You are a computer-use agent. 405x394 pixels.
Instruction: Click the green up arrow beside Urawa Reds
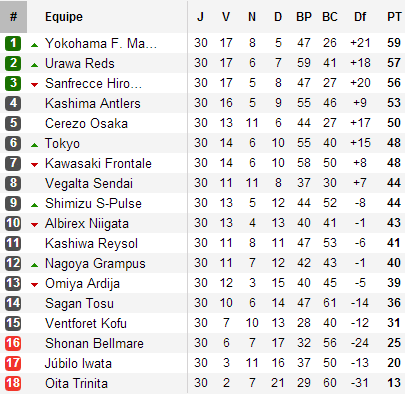34,65
